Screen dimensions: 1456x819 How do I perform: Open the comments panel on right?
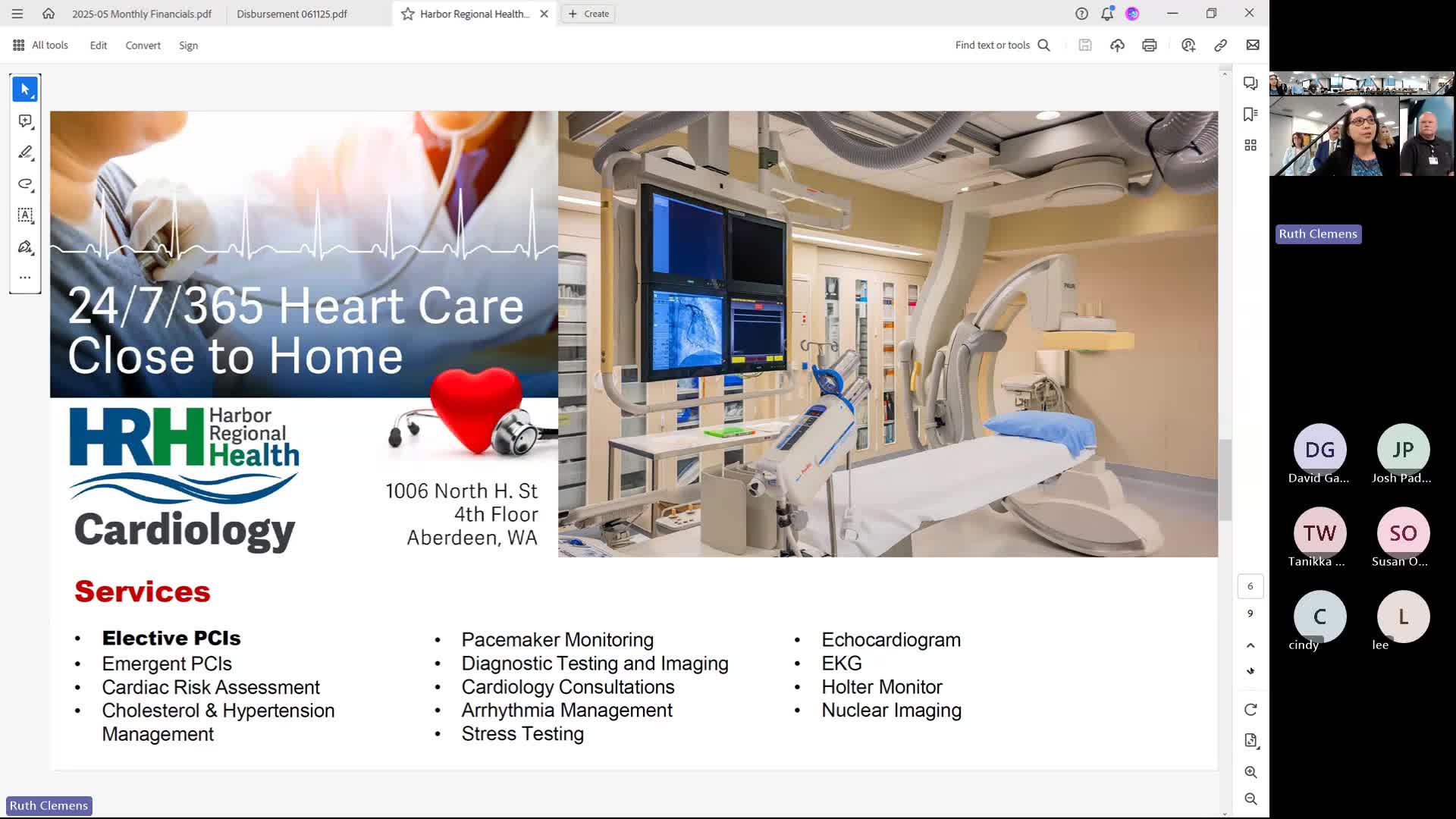point(1250,83)
